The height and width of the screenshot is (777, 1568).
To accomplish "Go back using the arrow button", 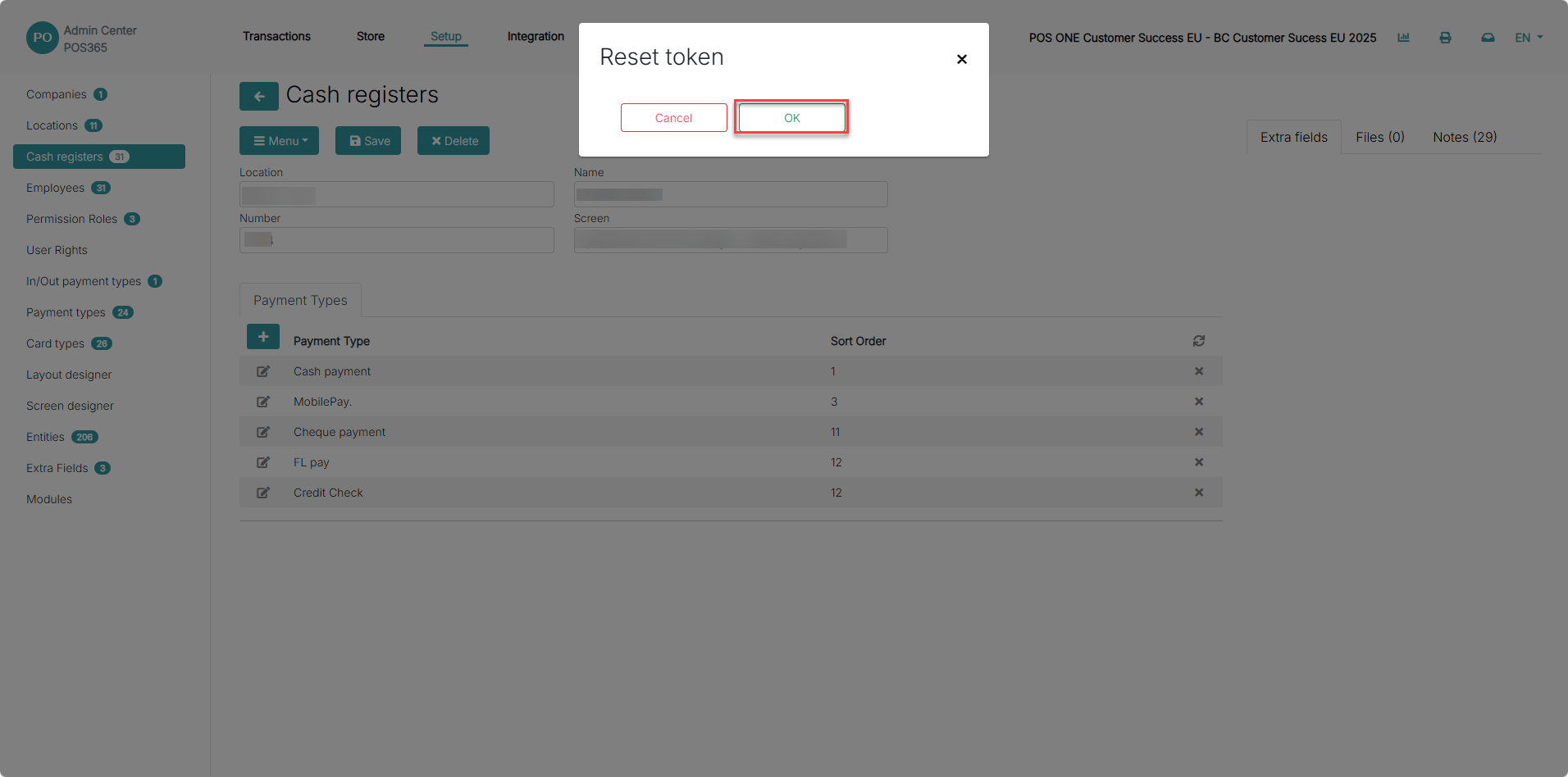I will (x=259, y=96).
